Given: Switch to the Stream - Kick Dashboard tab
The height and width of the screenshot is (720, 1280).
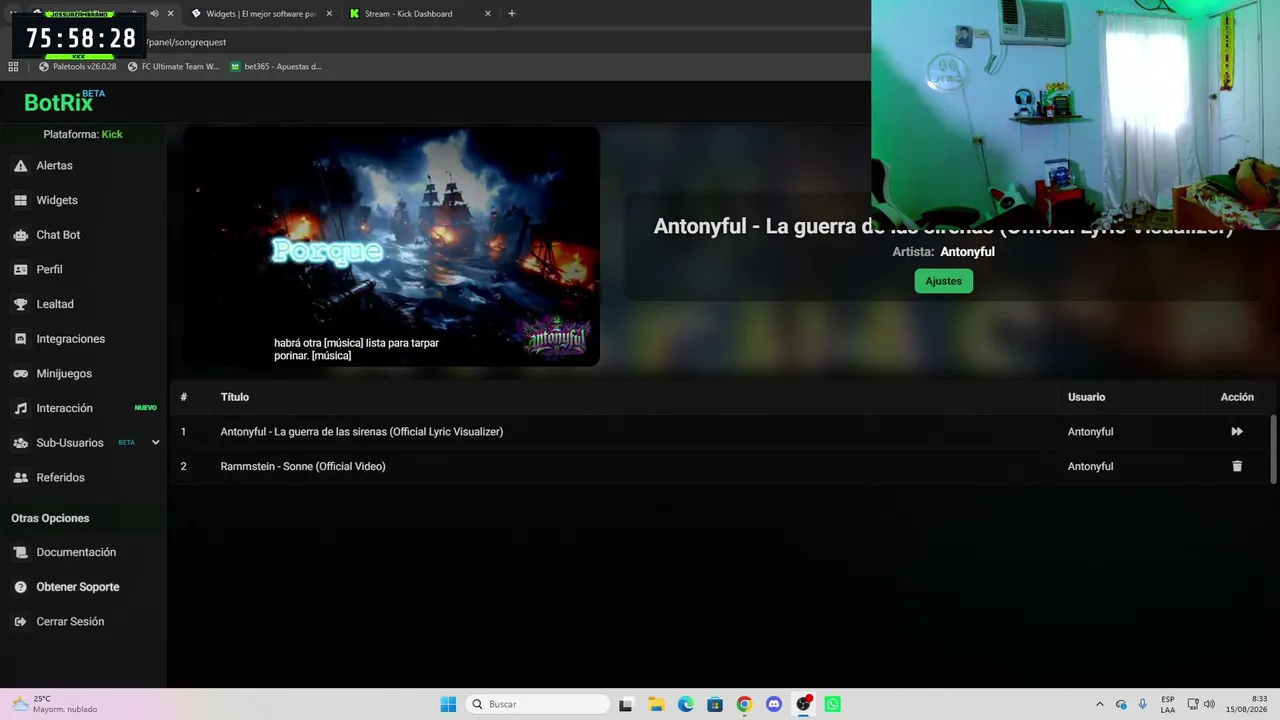Looking at the screenshot, I should (410, 14).
